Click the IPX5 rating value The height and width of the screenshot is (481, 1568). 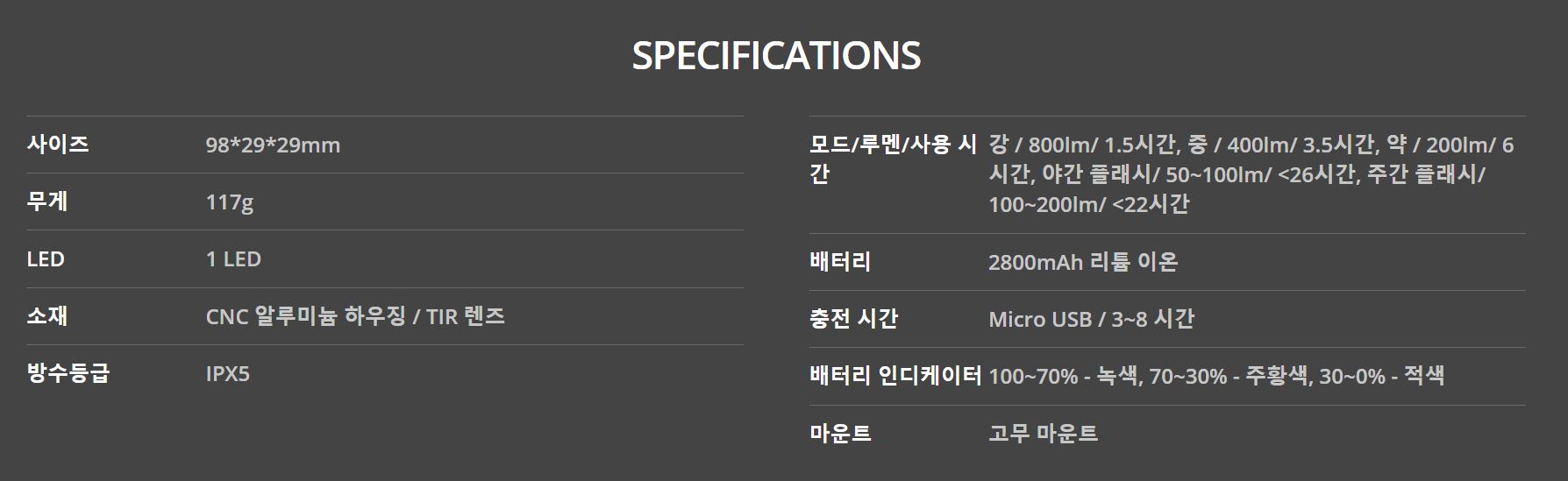[228, 373]
